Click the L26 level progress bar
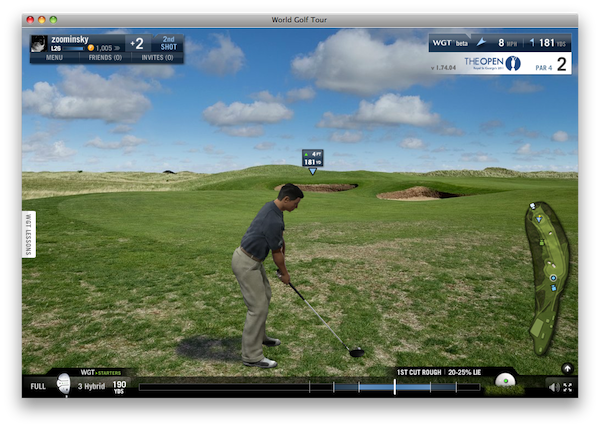Viewport: 600px width, 428px height. point(73,49)
